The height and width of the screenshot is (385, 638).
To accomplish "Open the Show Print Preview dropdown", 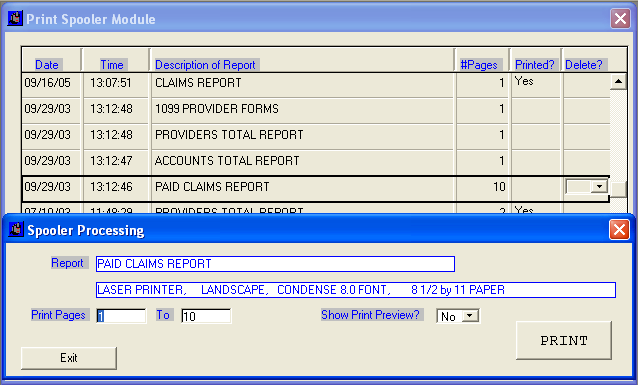I will click(x=470, y=316).
